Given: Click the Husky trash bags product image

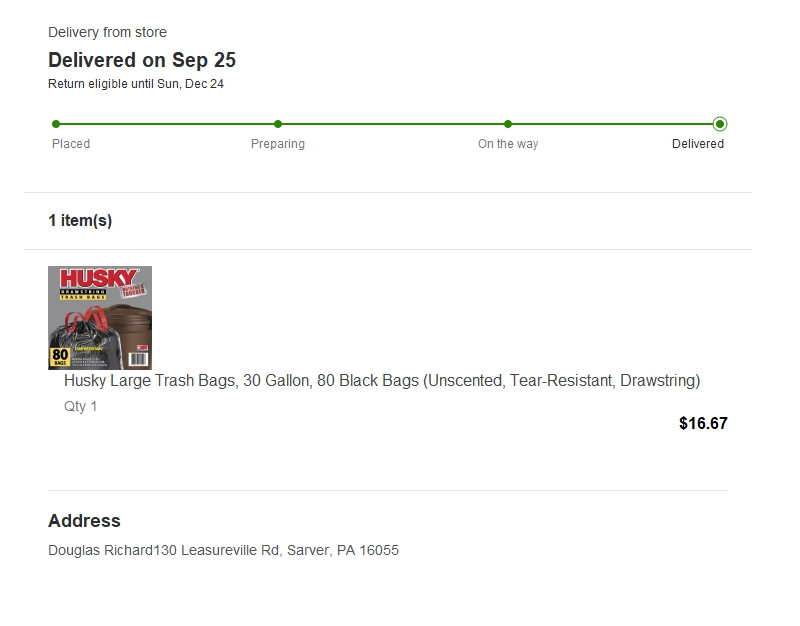Looking at the screenshot, I should point(100,318).
